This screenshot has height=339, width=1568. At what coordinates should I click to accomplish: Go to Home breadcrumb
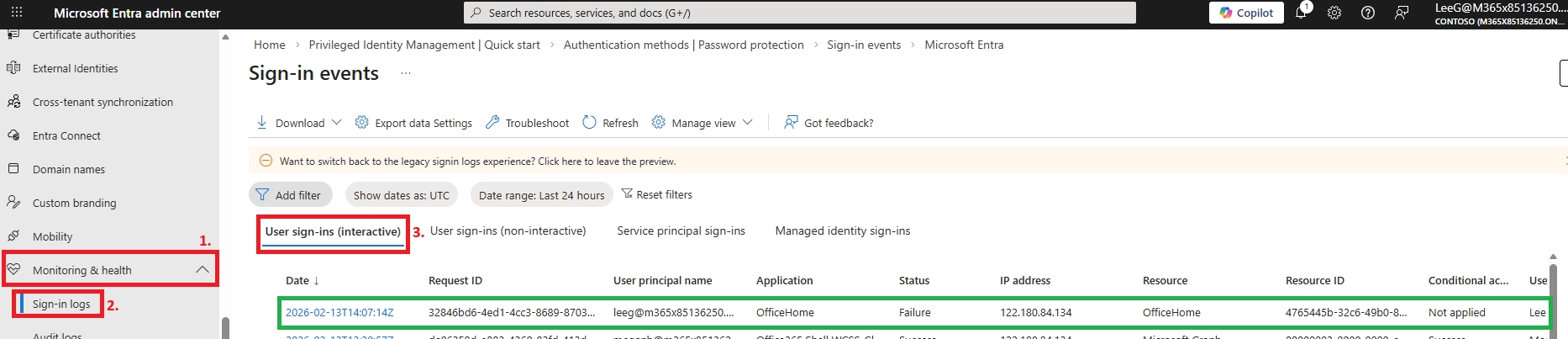(x=270, y=45)
